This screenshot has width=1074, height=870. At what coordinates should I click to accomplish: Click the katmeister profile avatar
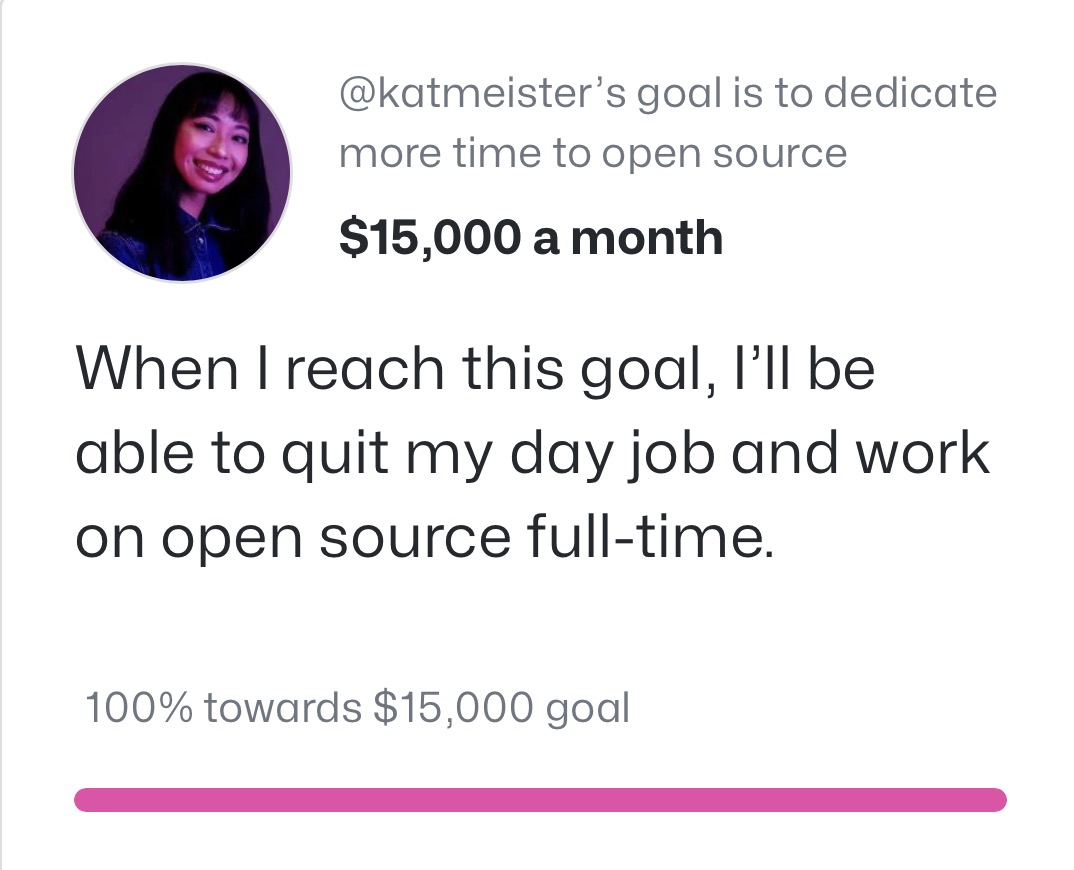click(181, 173)
